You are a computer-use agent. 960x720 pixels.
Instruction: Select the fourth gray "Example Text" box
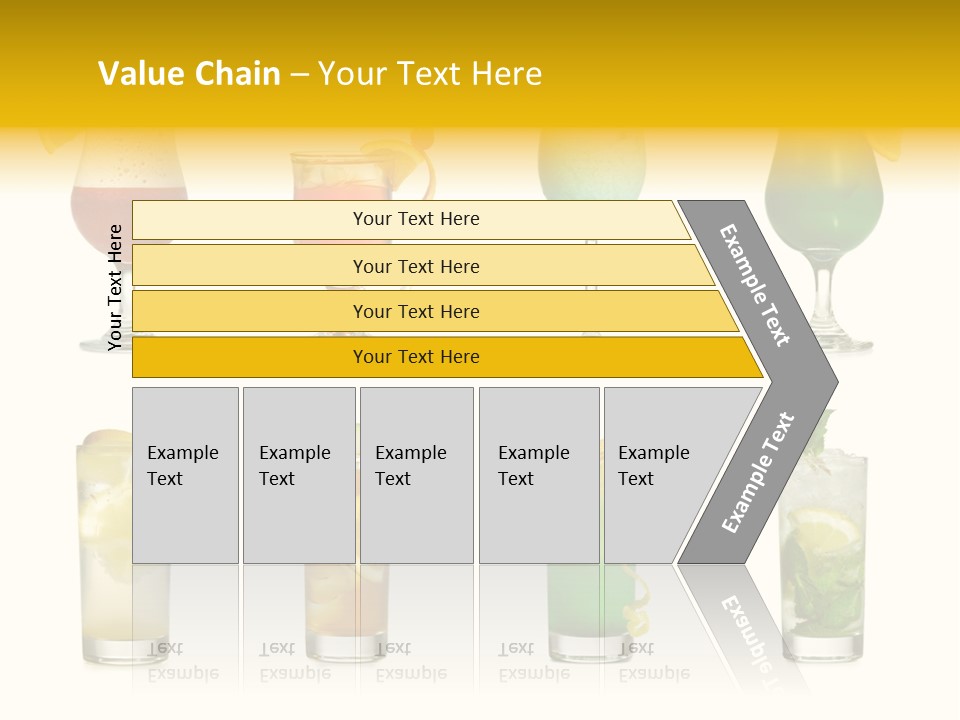538,475
